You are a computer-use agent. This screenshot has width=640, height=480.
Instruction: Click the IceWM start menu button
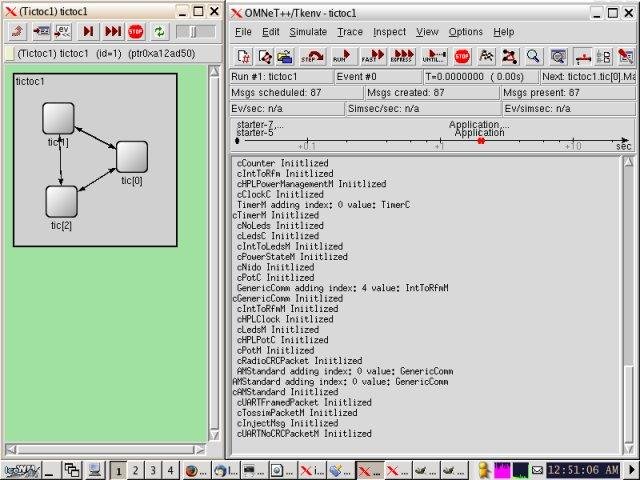coord(21,471)
